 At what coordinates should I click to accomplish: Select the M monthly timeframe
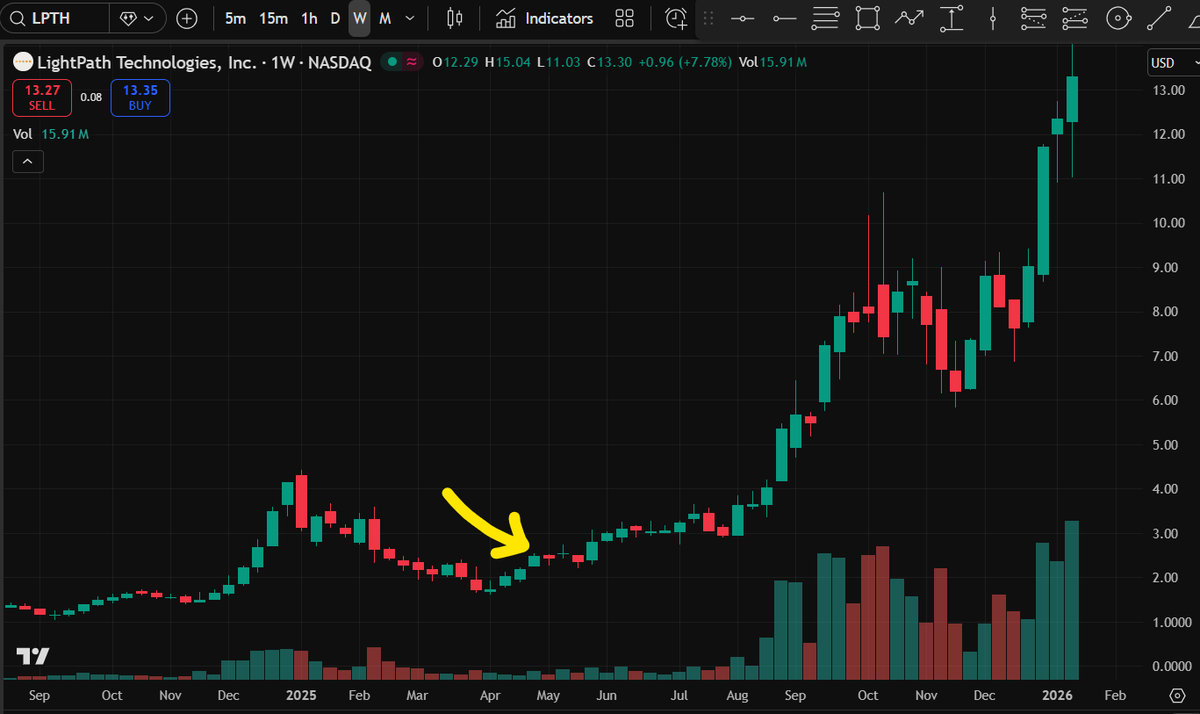click(385, 18)
